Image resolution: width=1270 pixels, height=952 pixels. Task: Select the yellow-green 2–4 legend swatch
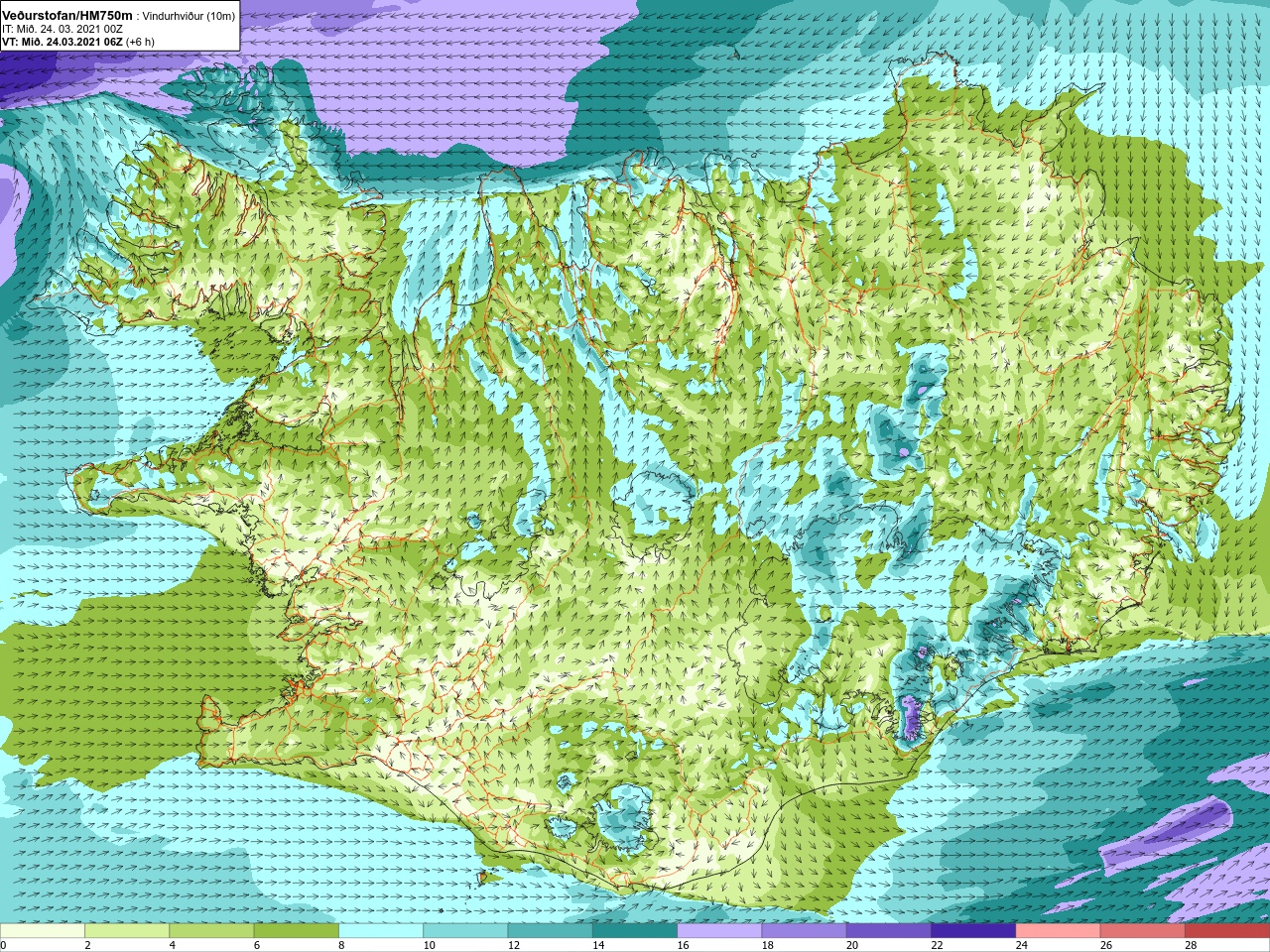click(x=127, y=931)
